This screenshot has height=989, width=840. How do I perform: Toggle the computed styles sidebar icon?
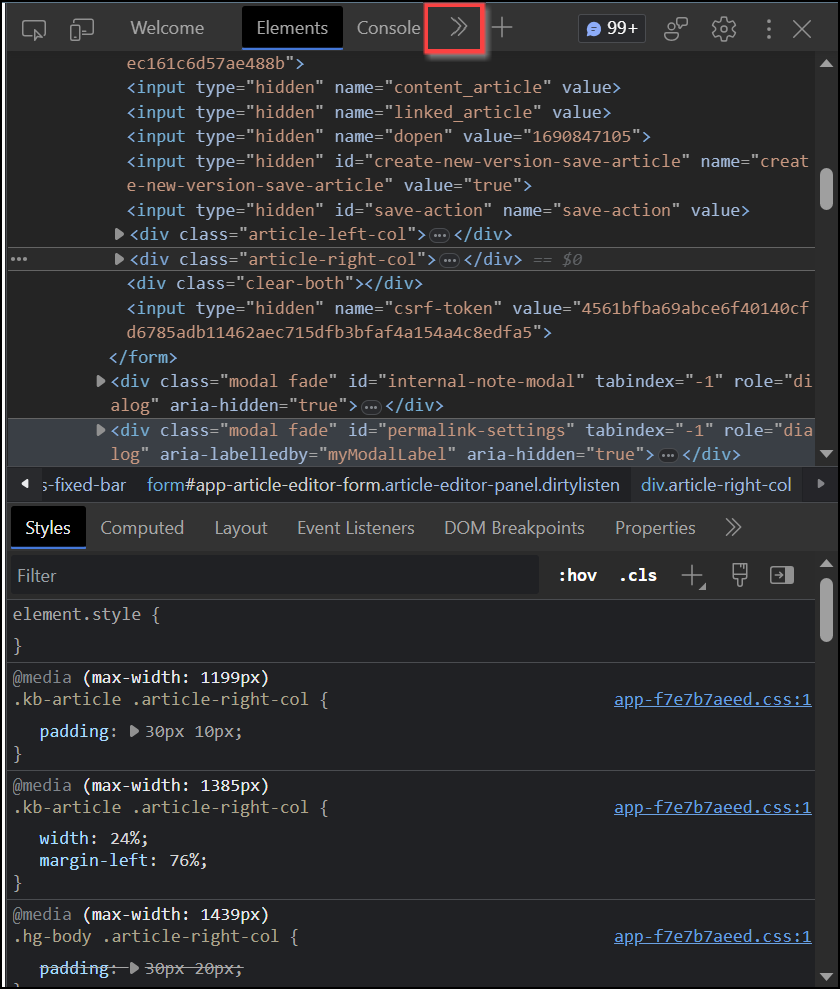781,575
